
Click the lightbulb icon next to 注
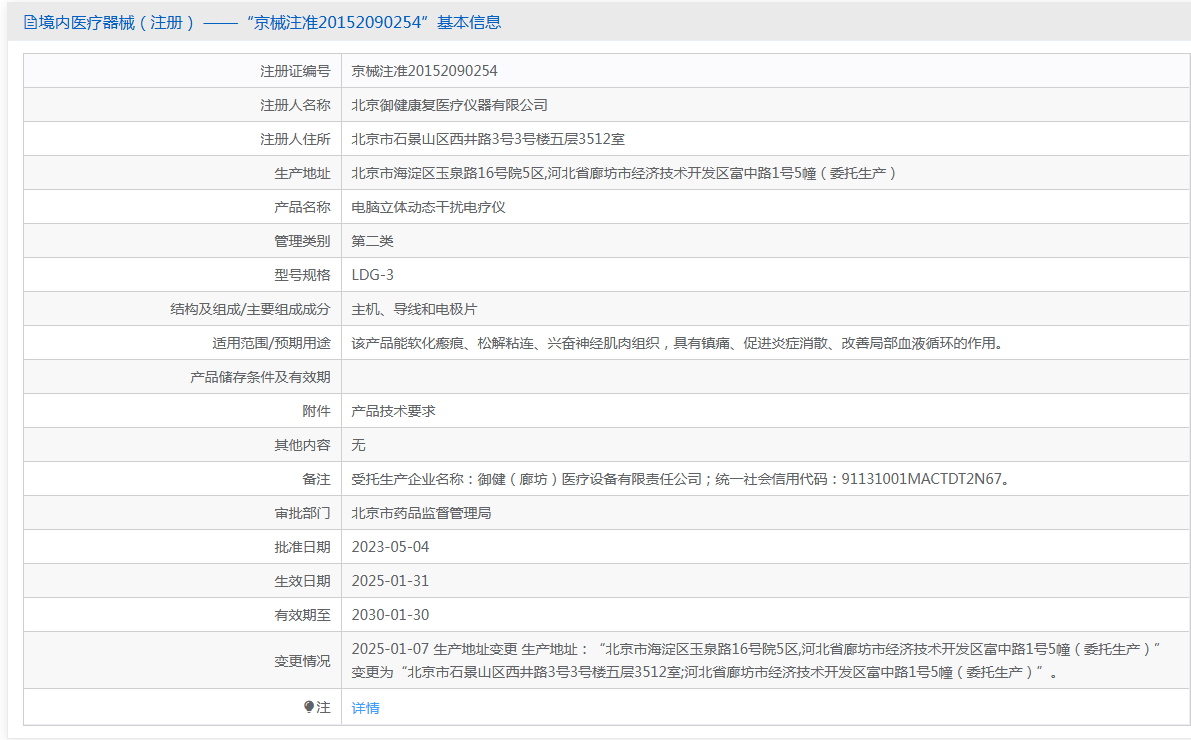[309, 707]
